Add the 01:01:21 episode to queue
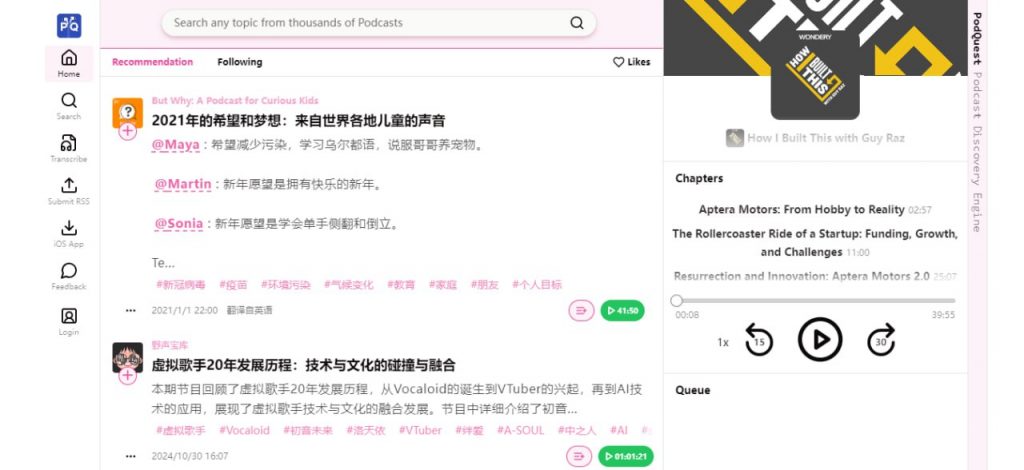The width and height of the screenshot is (1024, 470). (579, 456)
